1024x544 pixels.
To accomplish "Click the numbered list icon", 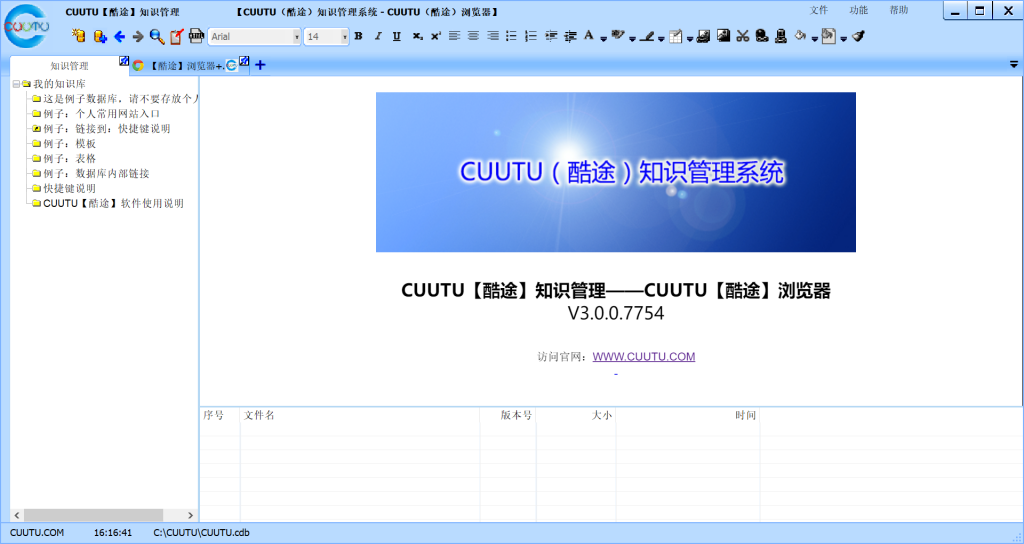I will coord(531,37).
